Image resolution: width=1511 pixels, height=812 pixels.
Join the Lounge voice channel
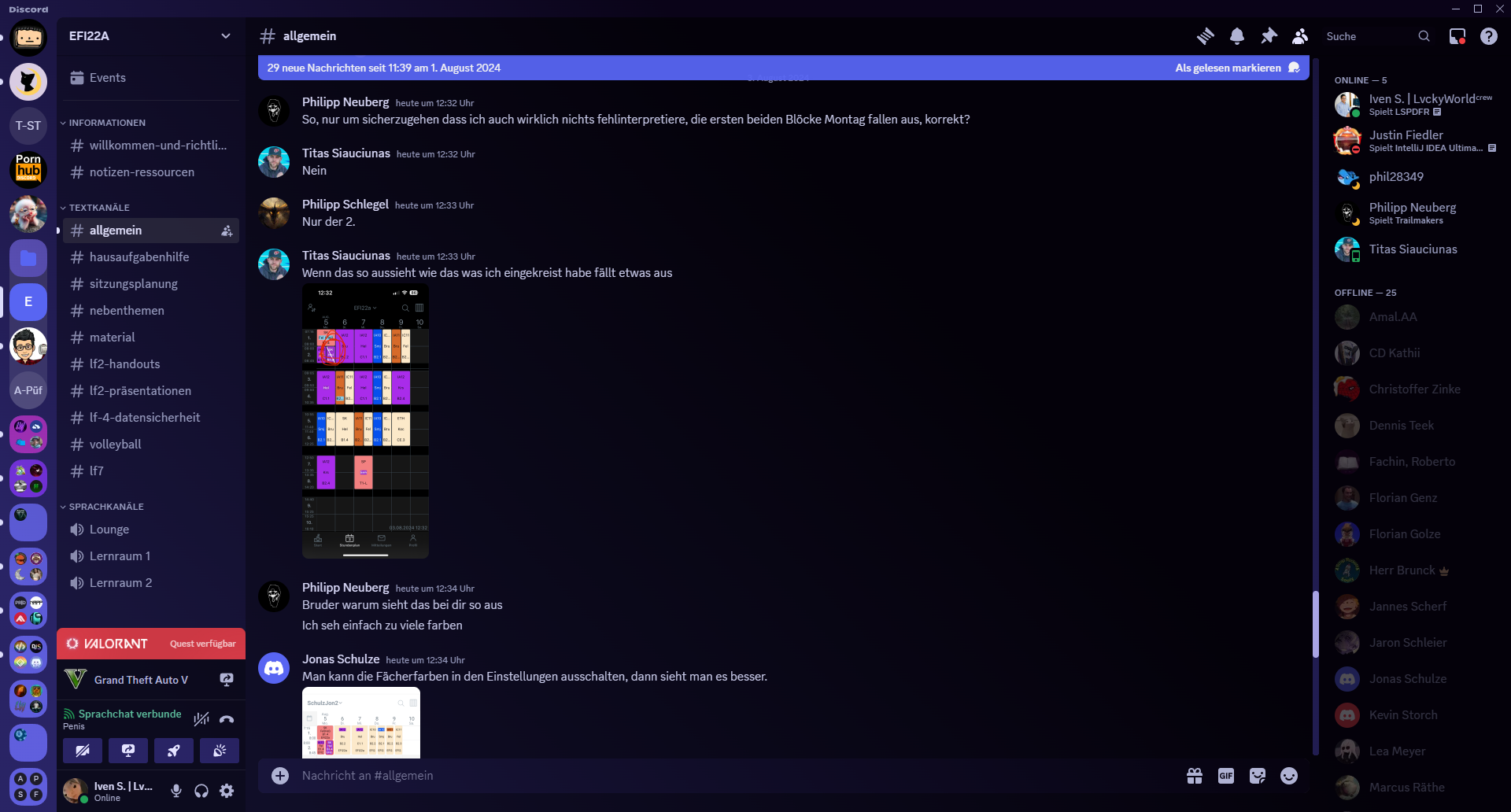(x=109, y=530)
